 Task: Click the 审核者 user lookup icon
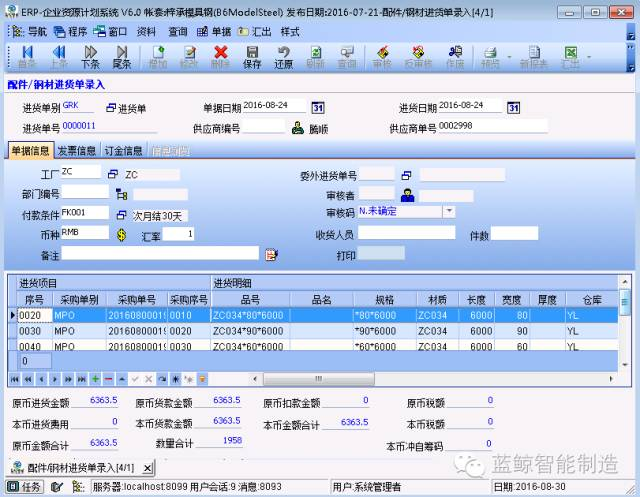(407, 195)
